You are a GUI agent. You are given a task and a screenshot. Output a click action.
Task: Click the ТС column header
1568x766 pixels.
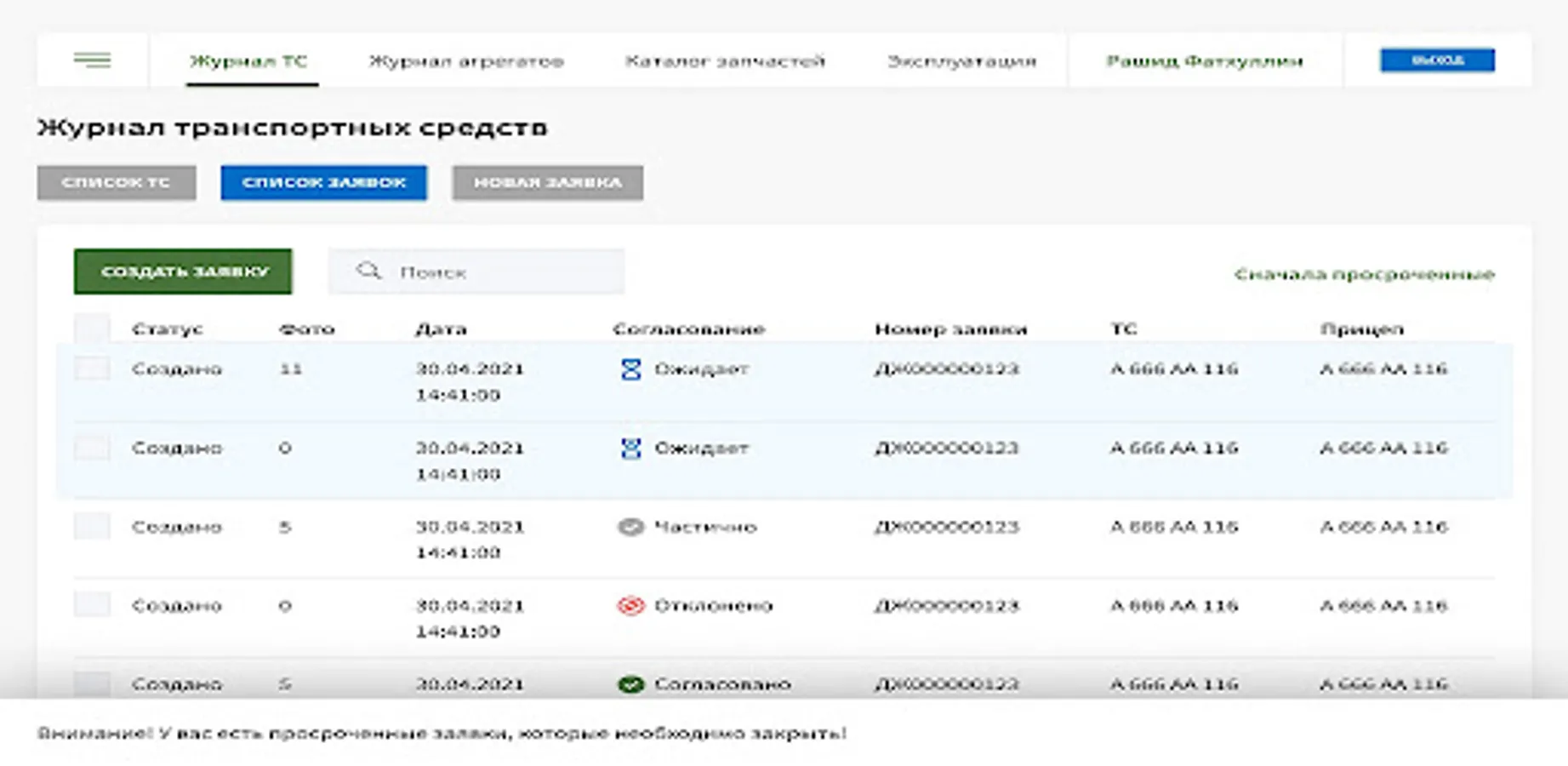tap(1124, 329)
